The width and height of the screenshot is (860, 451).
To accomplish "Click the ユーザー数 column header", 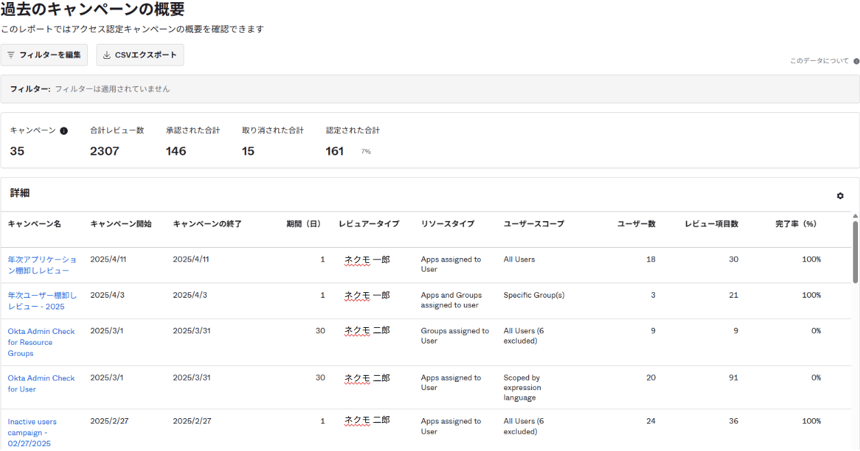I will click(636, 224).
